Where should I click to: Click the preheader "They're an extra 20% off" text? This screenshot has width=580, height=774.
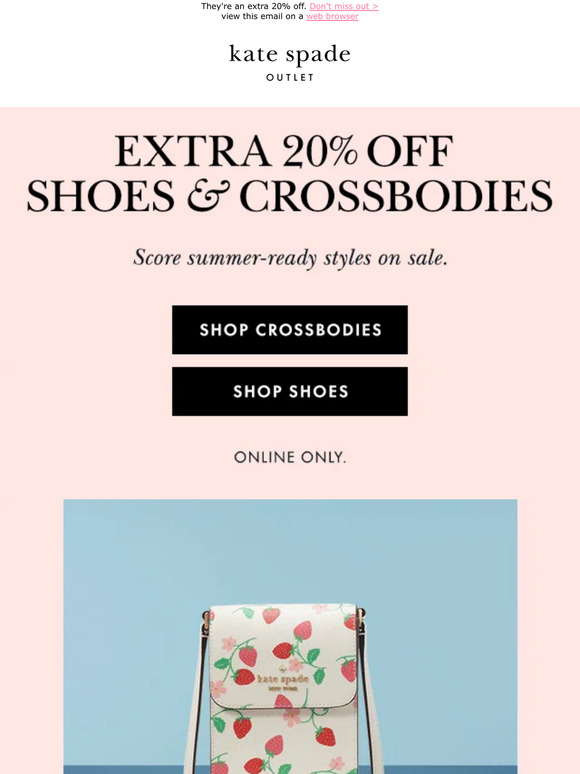(x=254, y=6)
